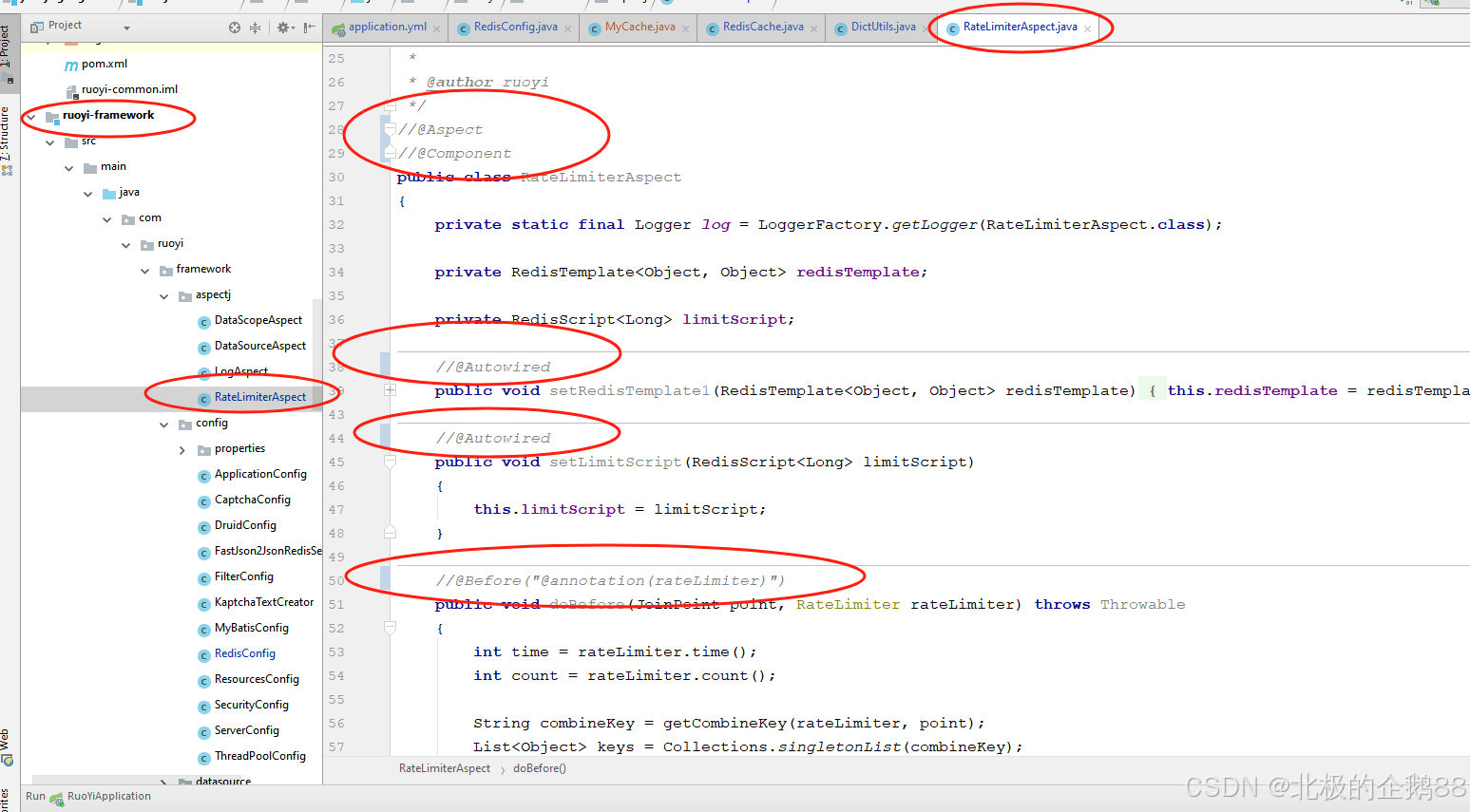Collapse the framework package node
This screenshot has width=1470, height=812.
[x=145, y=271]
